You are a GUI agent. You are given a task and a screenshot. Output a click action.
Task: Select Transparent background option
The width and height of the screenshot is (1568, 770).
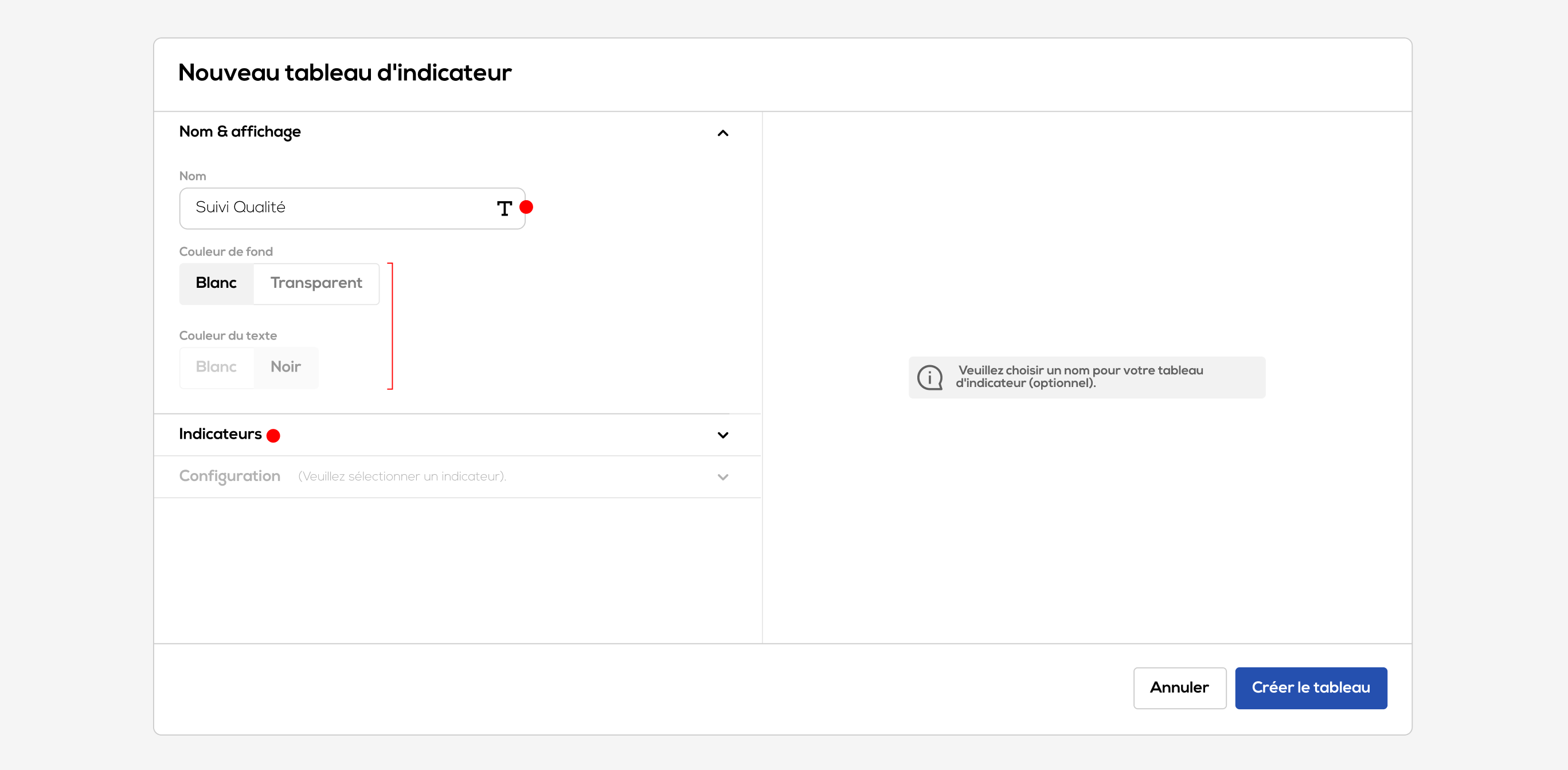[316, 283]
